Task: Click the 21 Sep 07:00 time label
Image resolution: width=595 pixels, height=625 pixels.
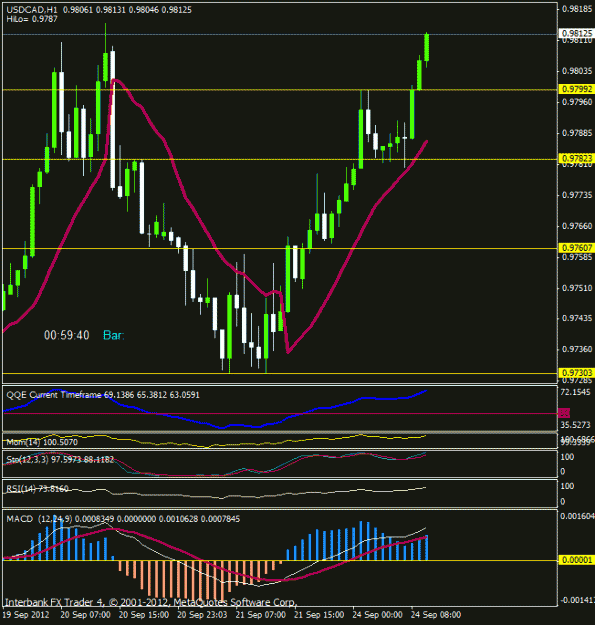Action: coord(261,615)
